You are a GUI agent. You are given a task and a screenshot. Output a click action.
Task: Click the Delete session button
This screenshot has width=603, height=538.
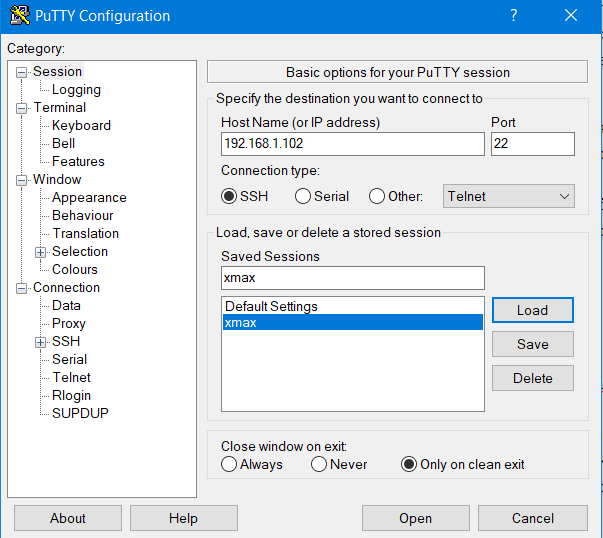532,378
